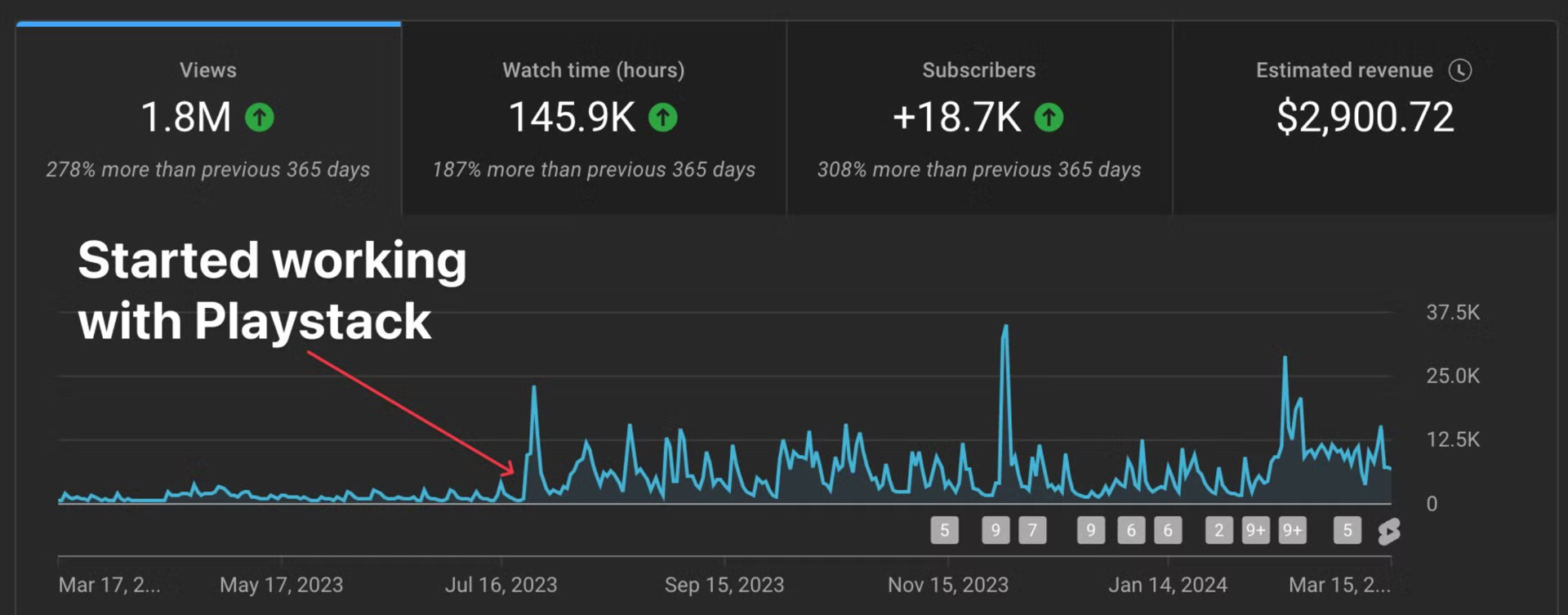1568x615 pixels.
Task: Click the $2,900.72 revenue value
Action: pyautogui.click(x=1365, y=117)
